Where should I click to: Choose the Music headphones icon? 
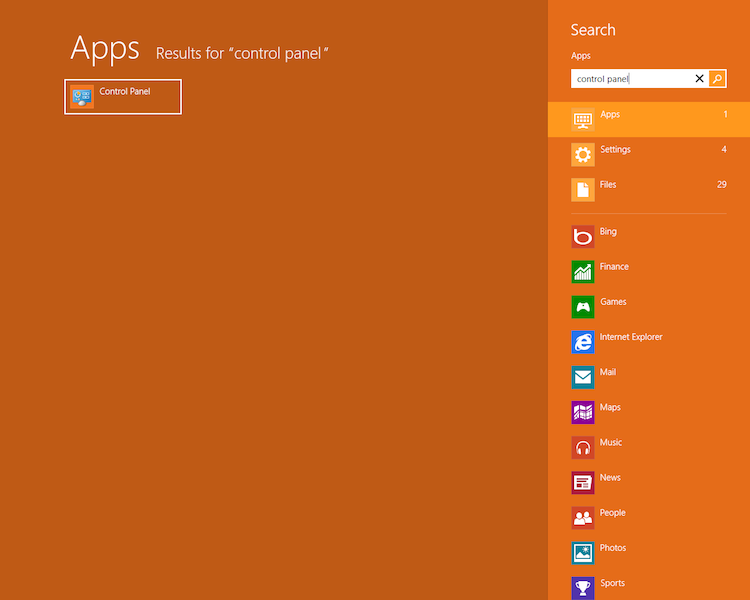[583, 447]
